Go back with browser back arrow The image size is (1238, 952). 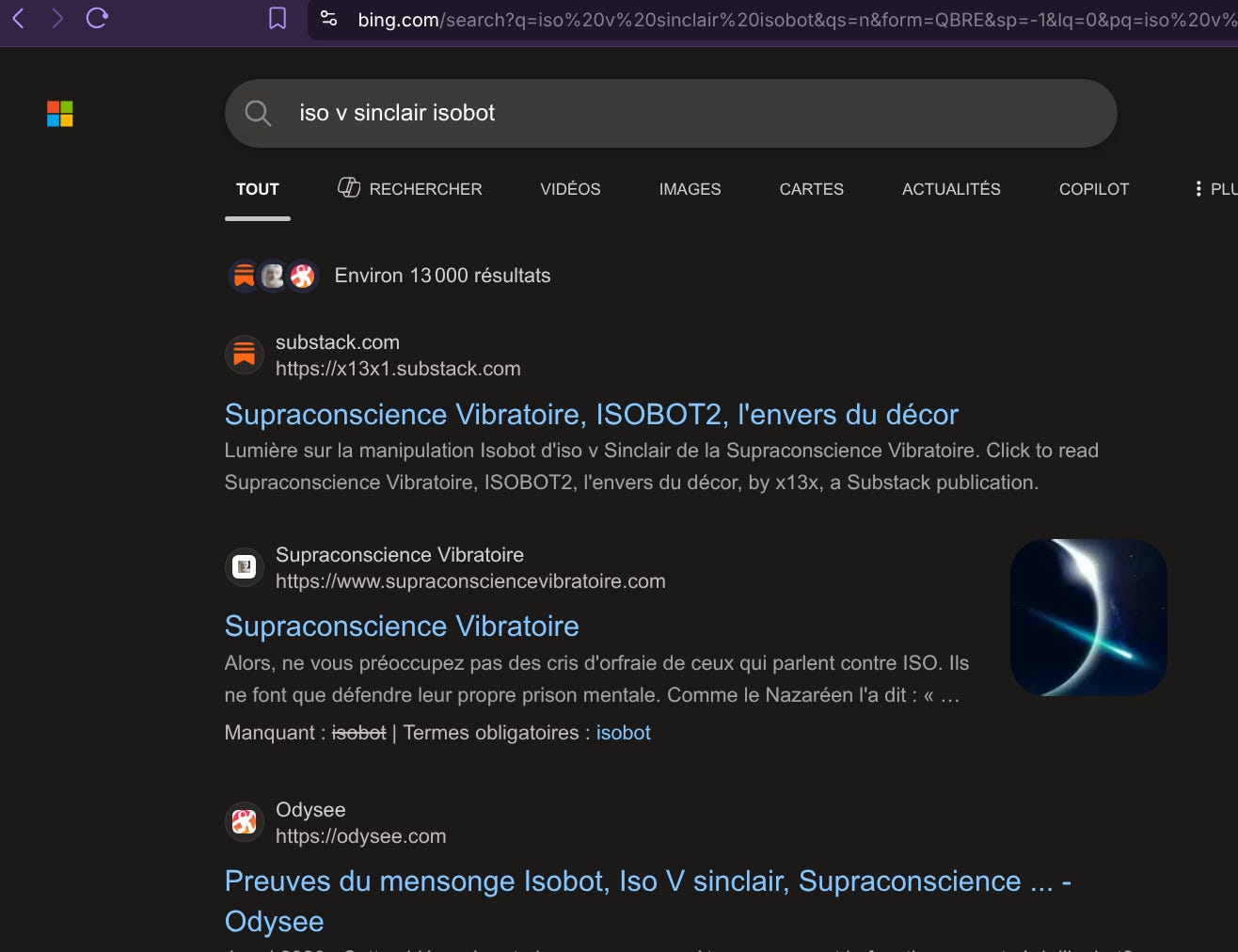(18, 18)
